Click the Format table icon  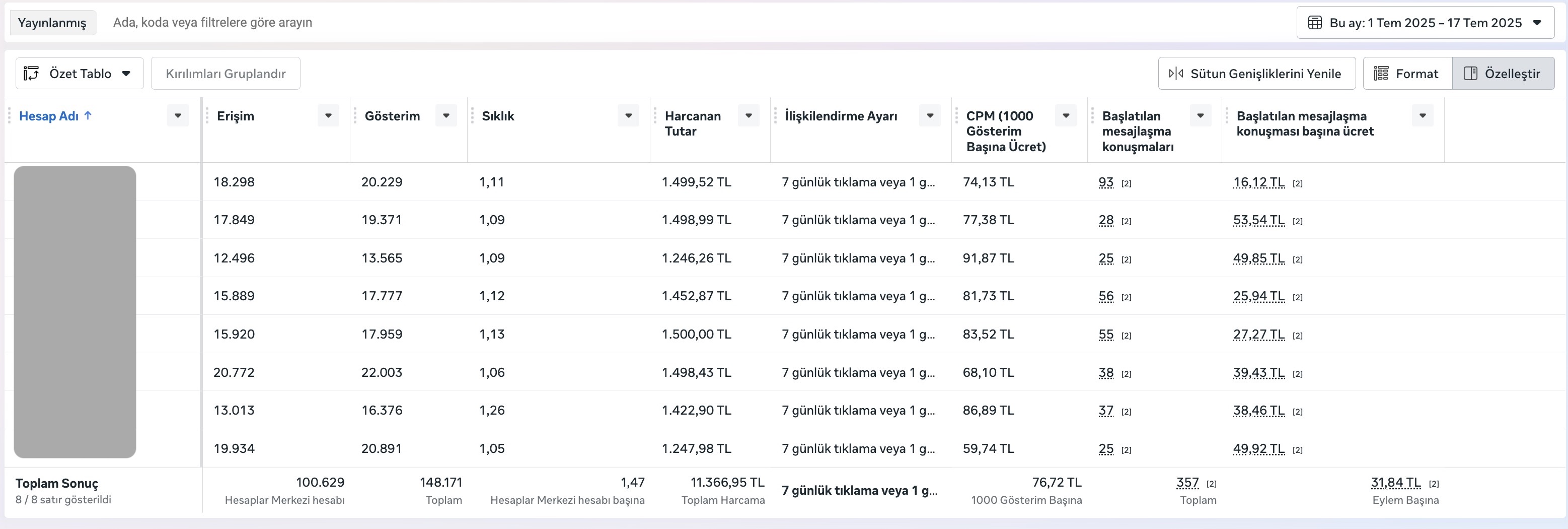(x=1381, y=74)
